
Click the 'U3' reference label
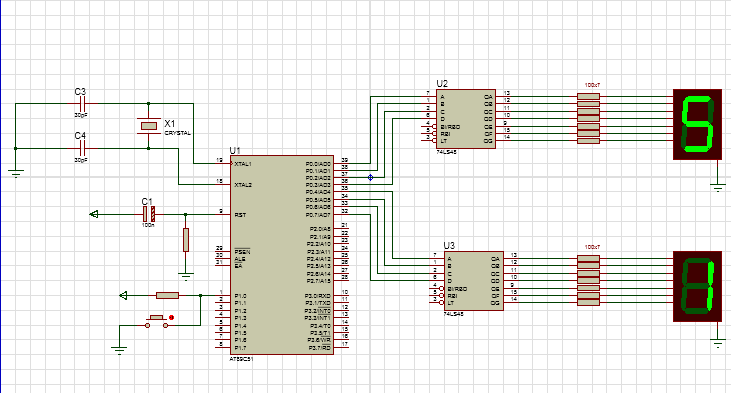[x=449, y=246]
